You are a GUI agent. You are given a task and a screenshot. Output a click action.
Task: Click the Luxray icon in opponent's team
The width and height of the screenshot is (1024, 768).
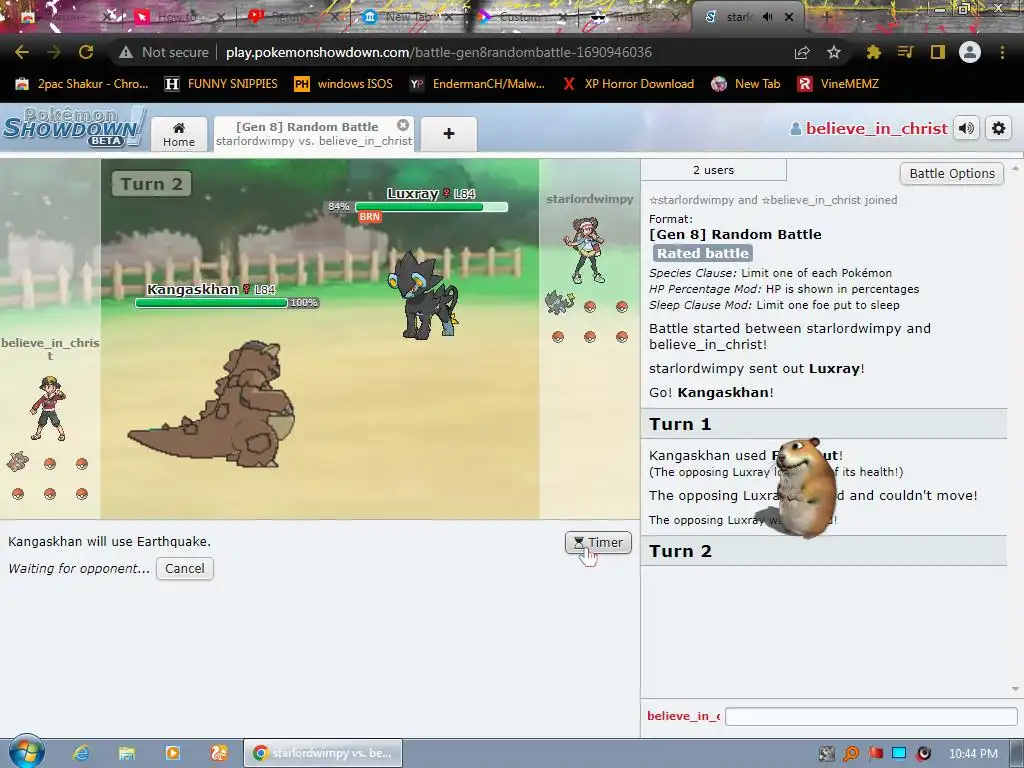point(559,302)
